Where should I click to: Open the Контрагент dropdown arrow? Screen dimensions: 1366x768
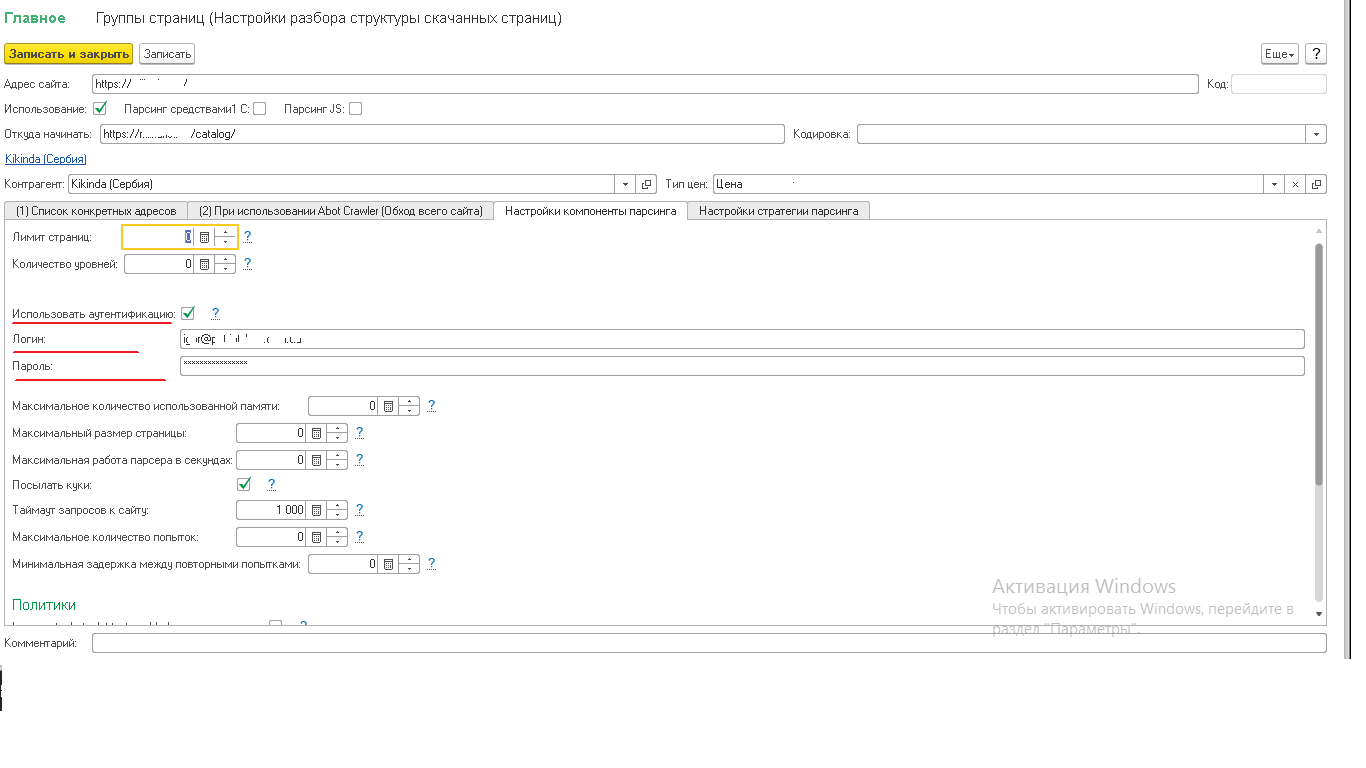pos(625,184)
